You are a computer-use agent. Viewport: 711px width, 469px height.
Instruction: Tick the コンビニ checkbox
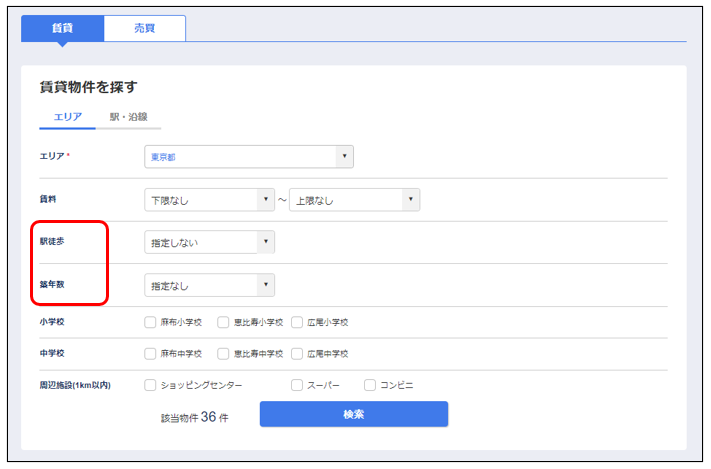click(x=370, y=384)
